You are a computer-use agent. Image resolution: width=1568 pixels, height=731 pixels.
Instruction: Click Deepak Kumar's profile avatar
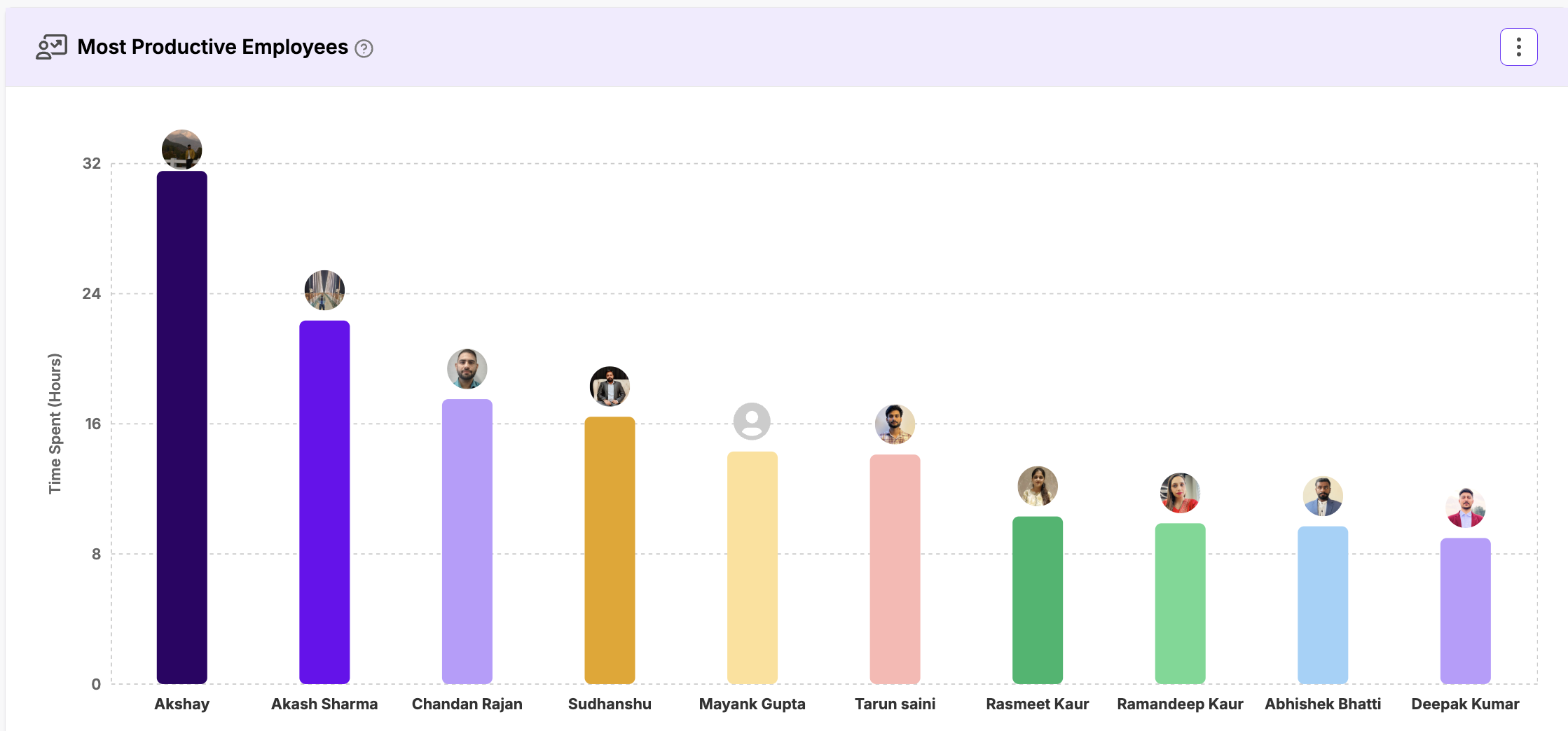coord(1465,508)
